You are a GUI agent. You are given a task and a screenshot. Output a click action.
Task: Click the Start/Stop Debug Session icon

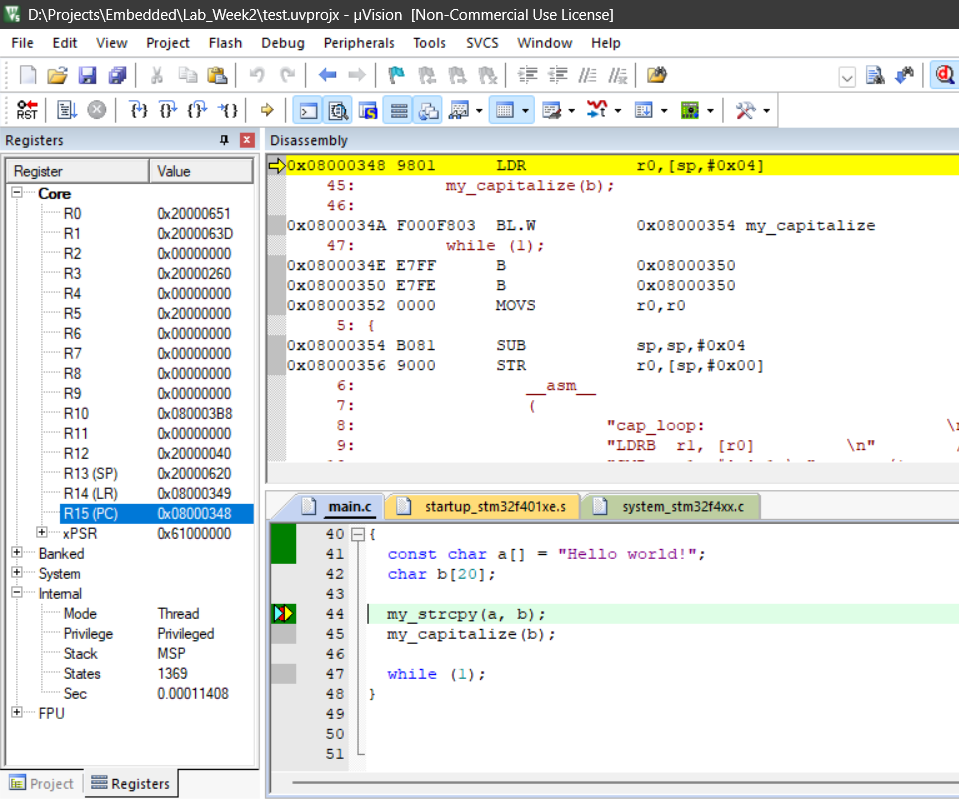[943, 75]
